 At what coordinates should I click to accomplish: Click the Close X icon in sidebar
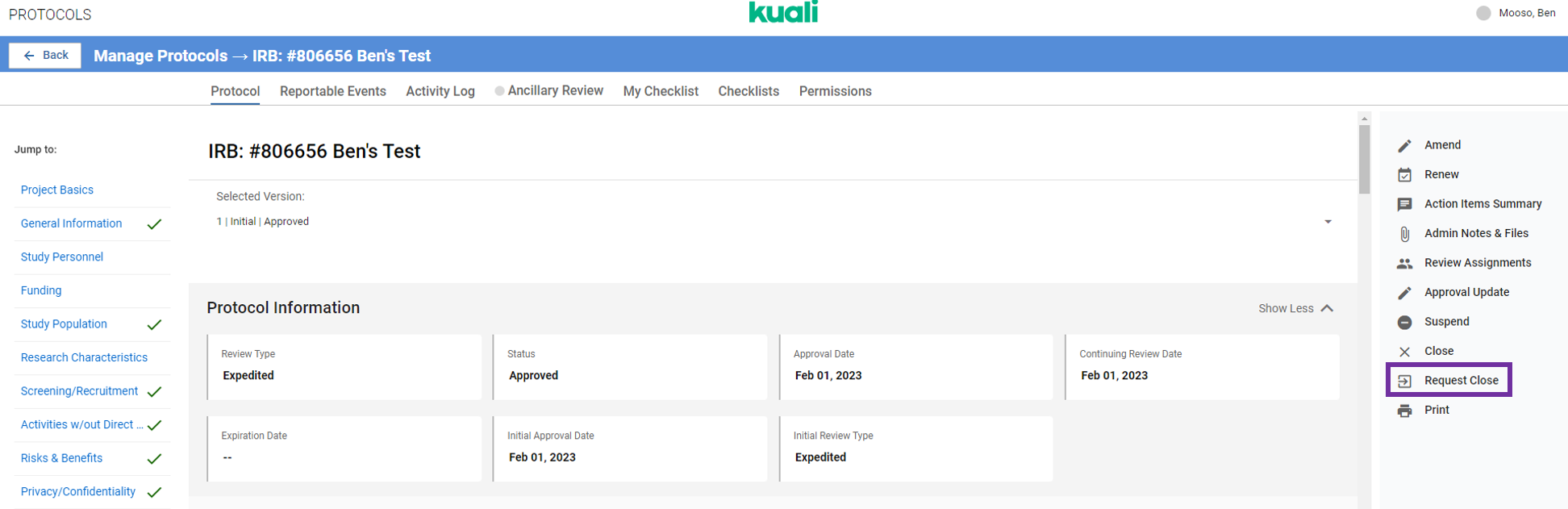point(1404,352)
